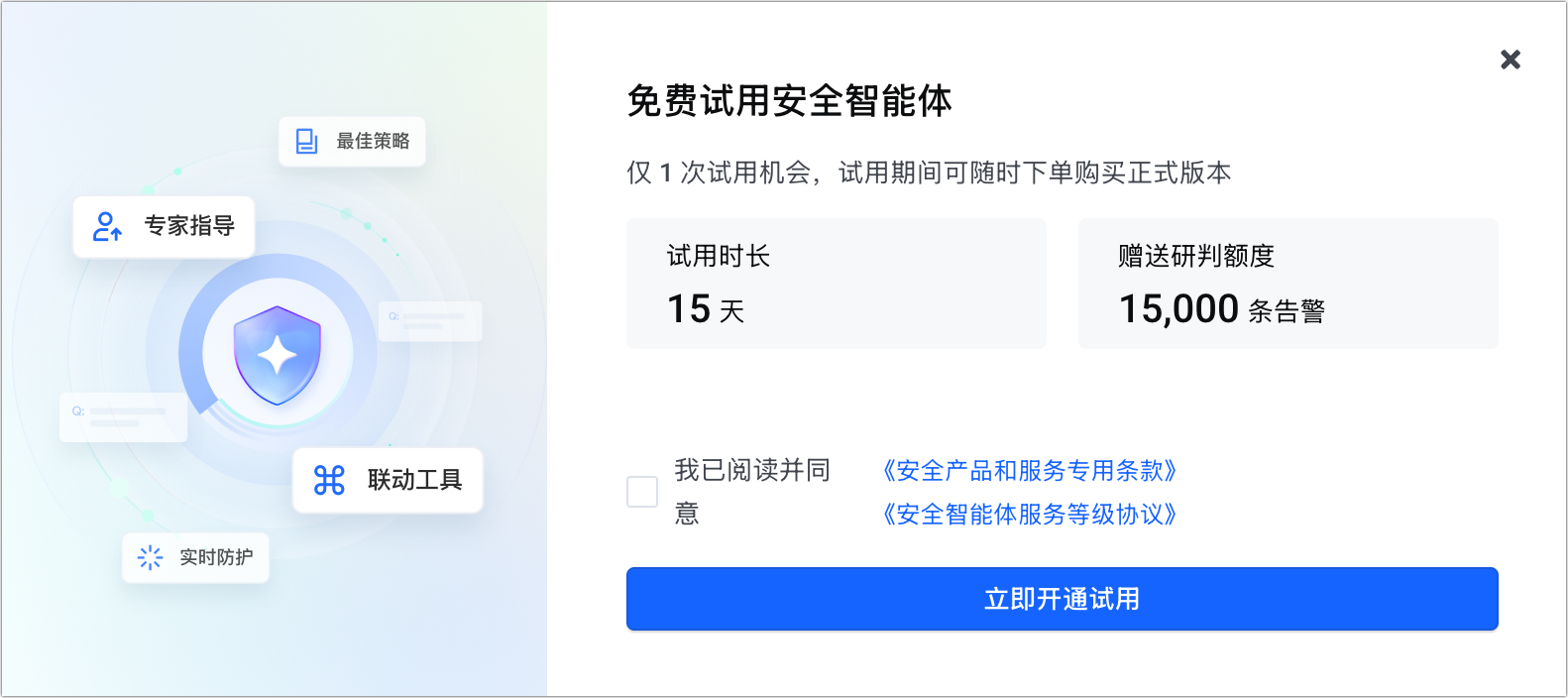Close the free trial dialog
The height and width of the screenshot is (698, 1568).
point(1511,59)
